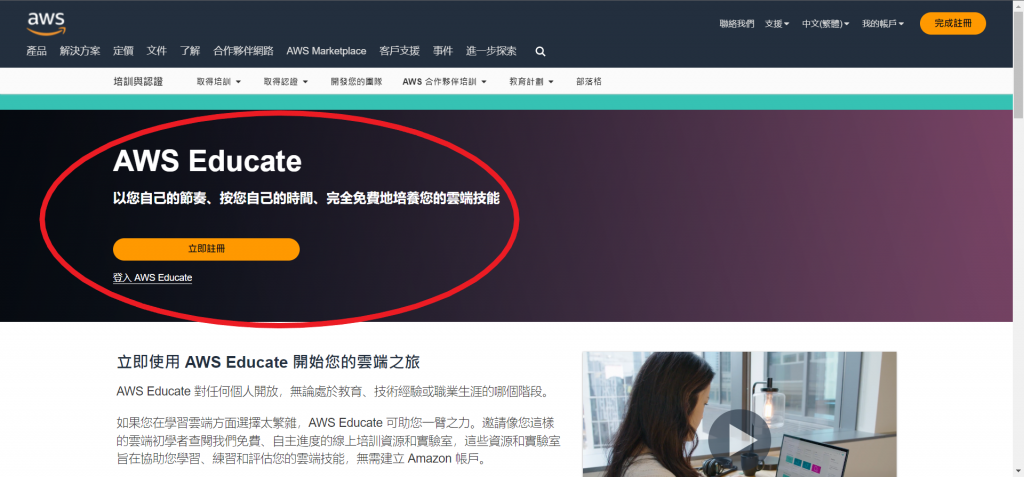Image resolution: width=1024 pixels, height=477 pixels.
Task: Open AWS Marketplace in the top nav
Action: 327,51
